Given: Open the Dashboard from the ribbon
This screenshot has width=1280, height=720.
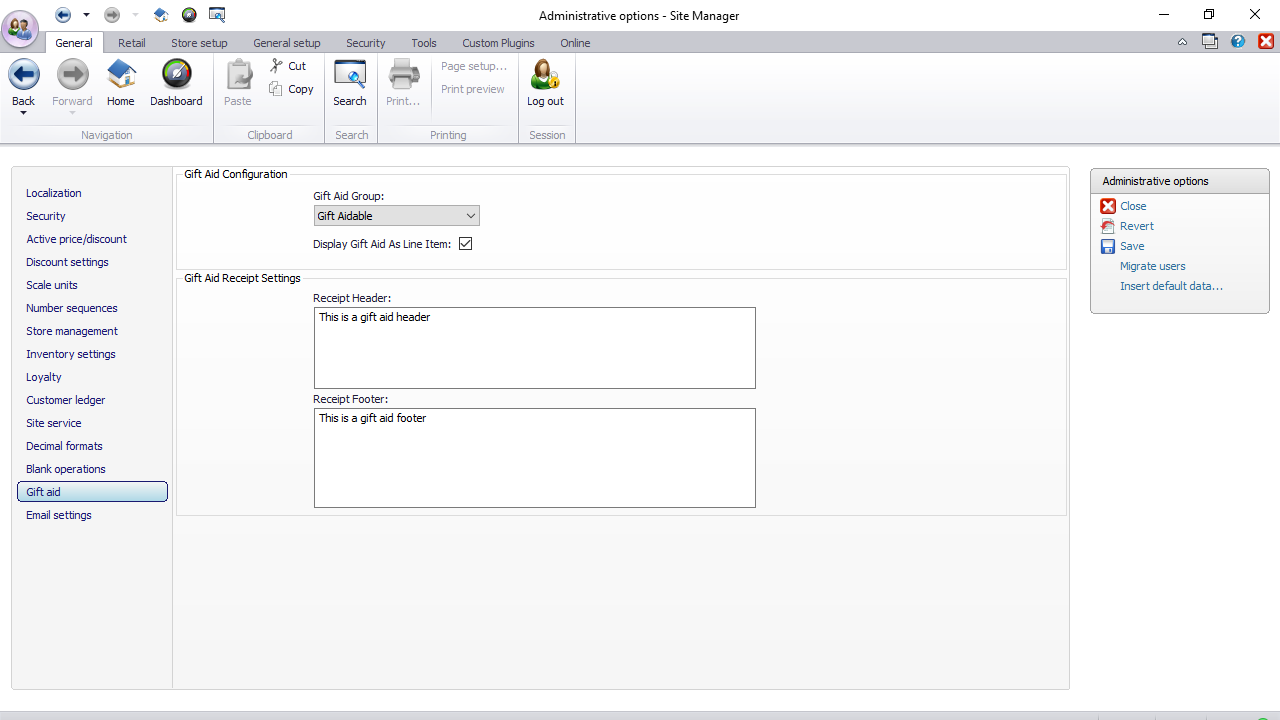Looking at the screenshot, I should pos(176,76).
